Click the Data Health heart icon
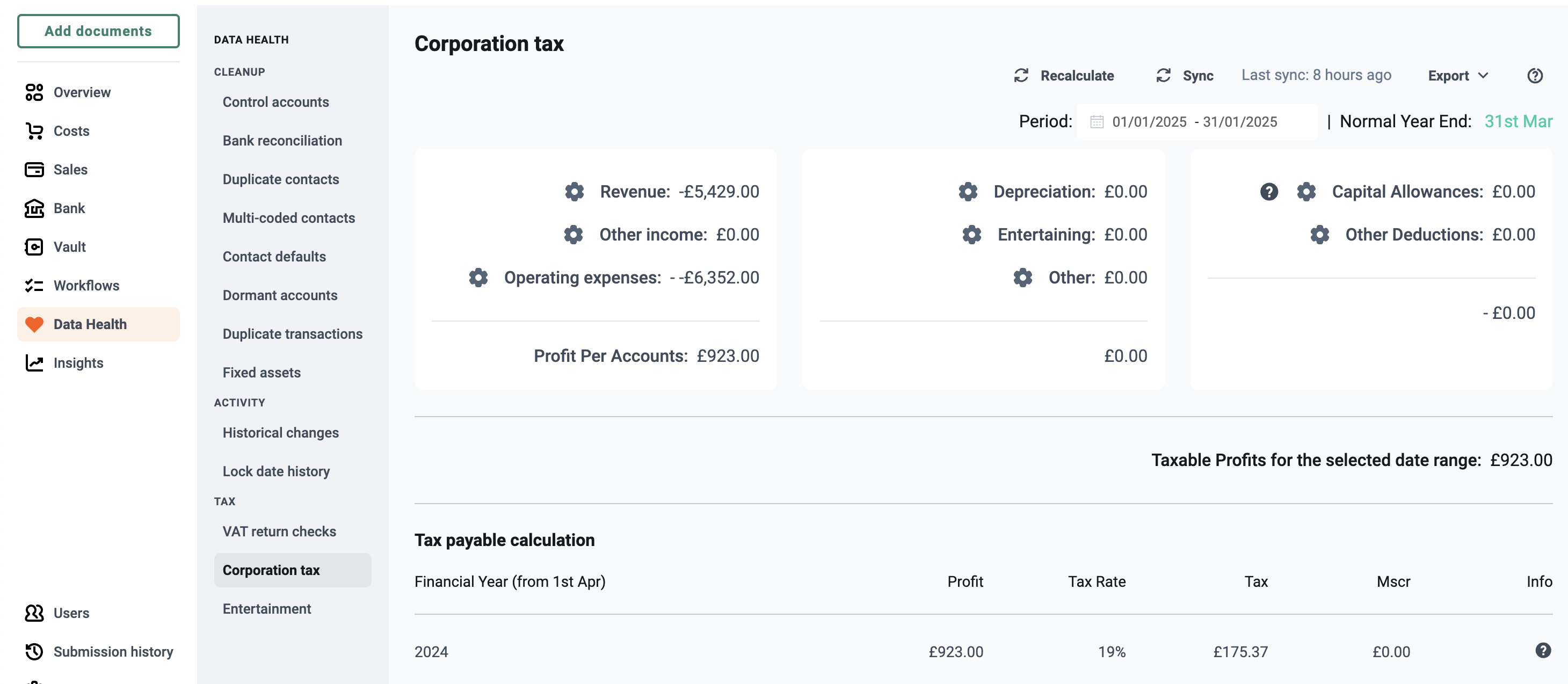 [x=34, y=324]
